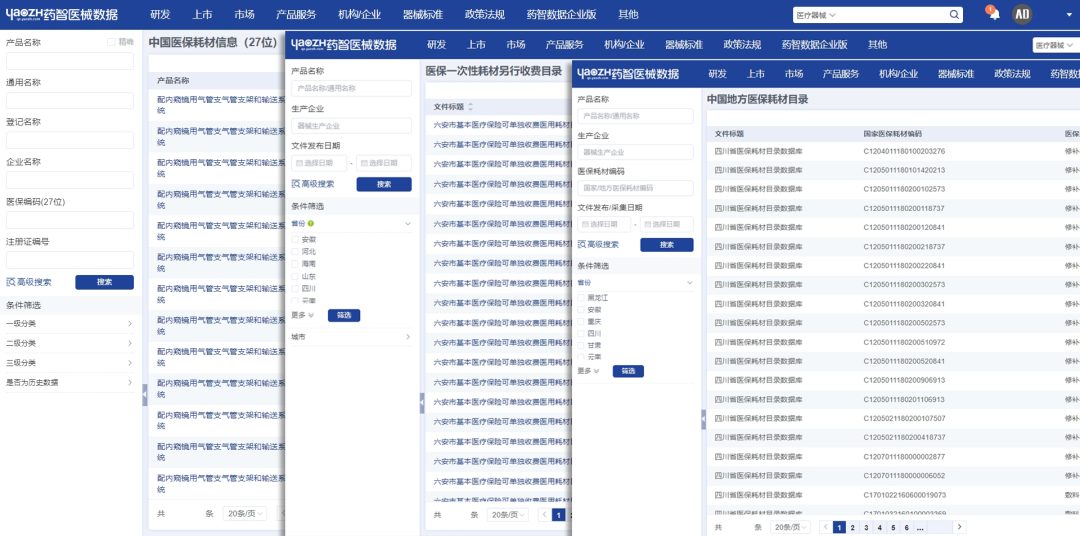Image resolution: width=1080 pixels, height=536 pixels.
Task: Focus the 生产企业 input in the middle window
Action: coord(351,126)
